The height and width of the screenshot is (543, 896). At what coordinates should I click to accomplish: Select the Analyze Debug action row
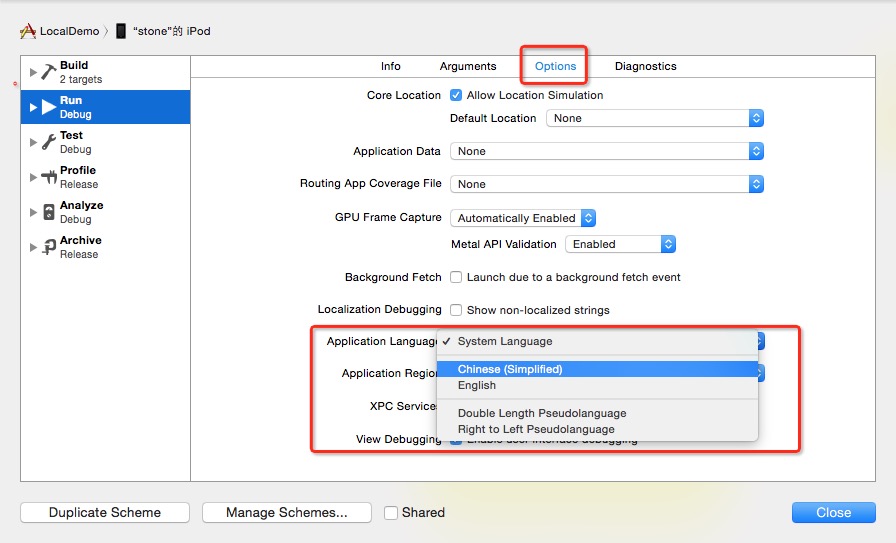pyautogui.click(x=106, y=212)
